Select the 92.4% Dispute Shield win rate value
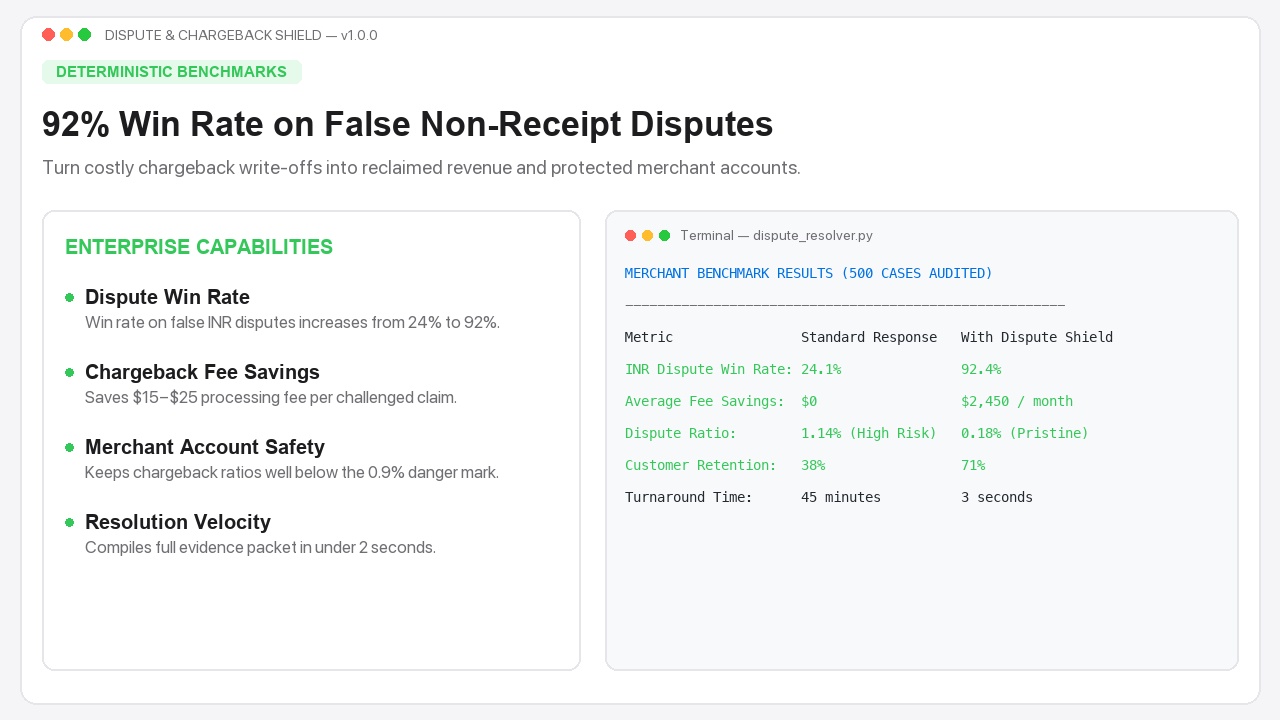Screen dimensions: 1280x720 pyautogui.click(x=981, y=369)
